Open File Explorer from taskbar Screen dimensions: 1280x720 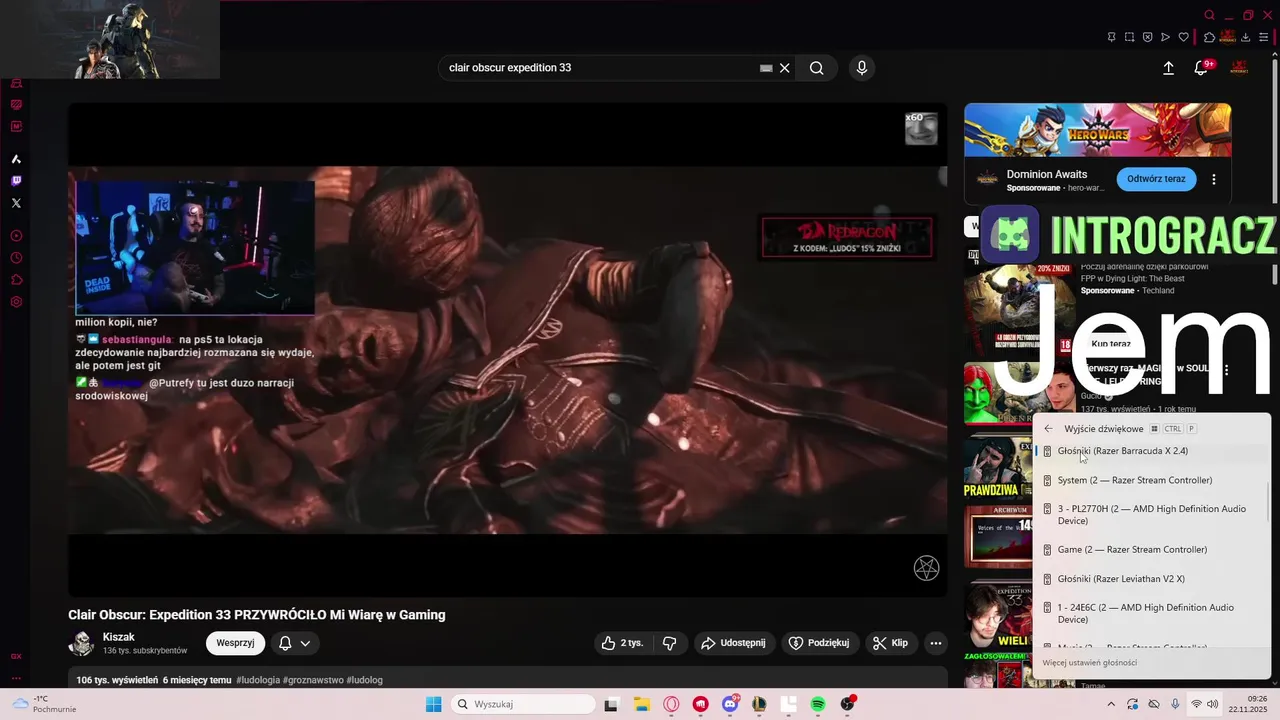pyautogui.click(x=641, y=704)
